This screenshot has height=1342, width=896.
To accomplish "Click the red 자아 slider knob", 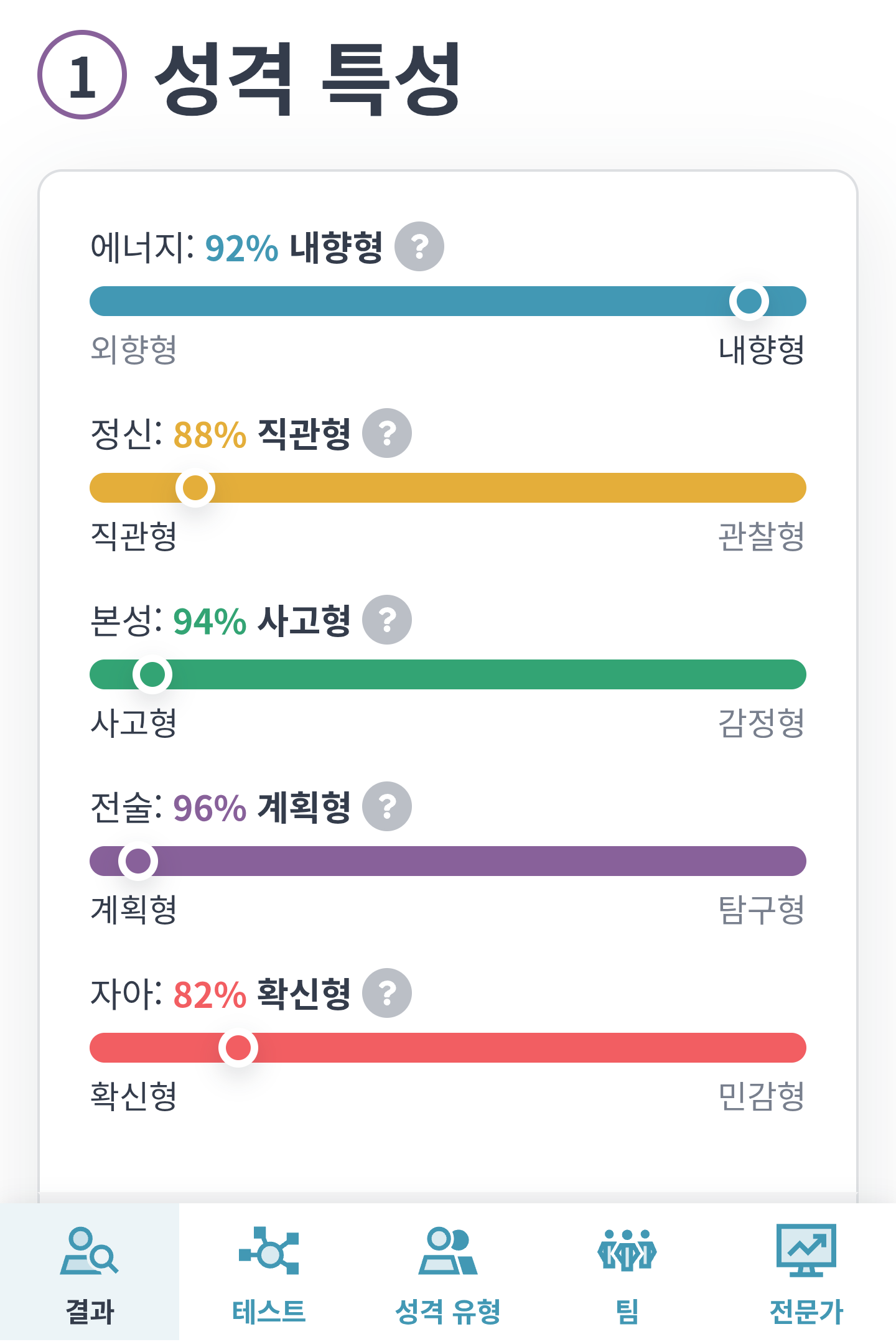I will point(238,1048).
